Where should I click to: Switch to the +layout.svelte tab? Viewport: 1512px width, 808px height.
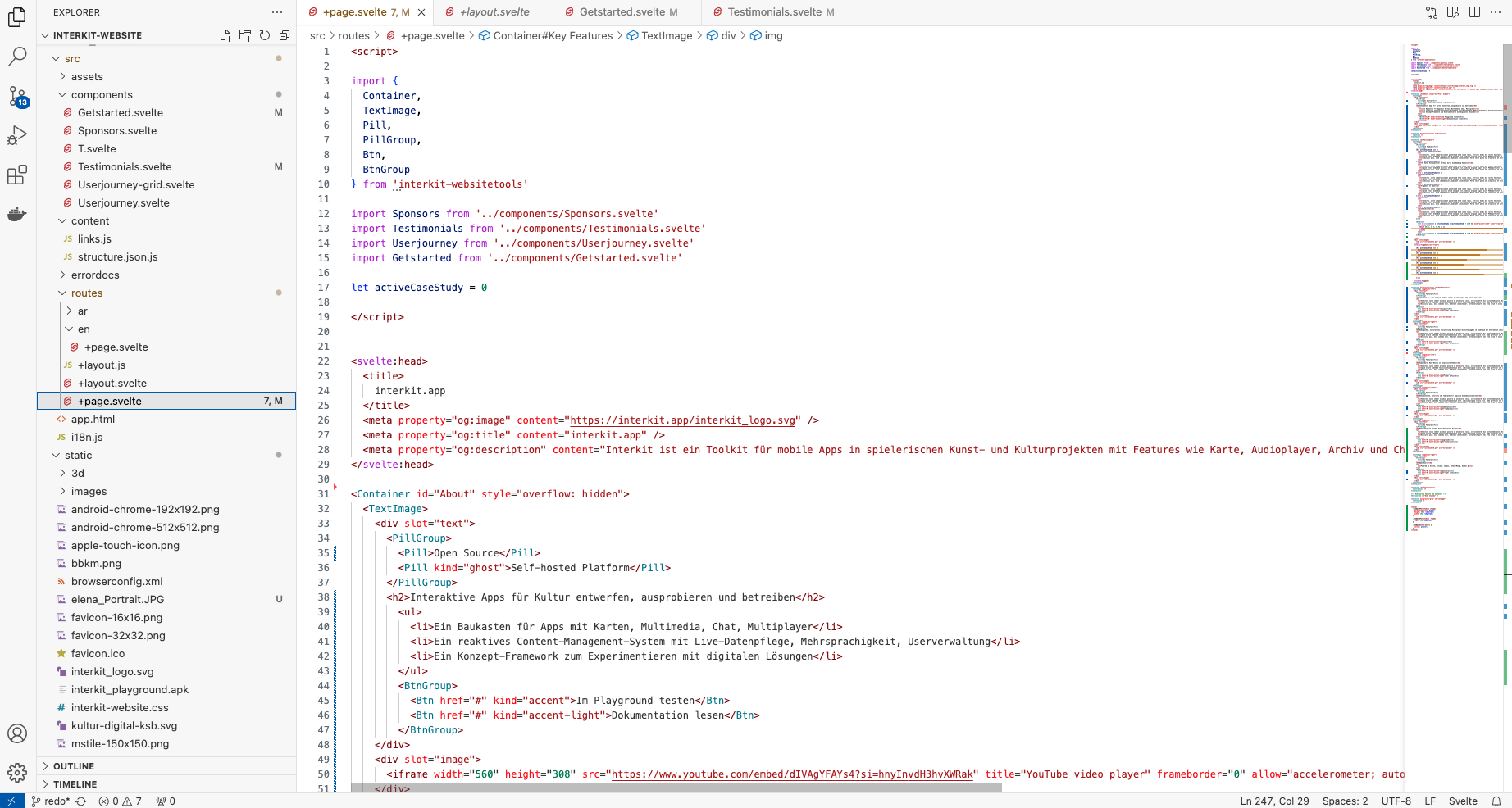[494, 12]
